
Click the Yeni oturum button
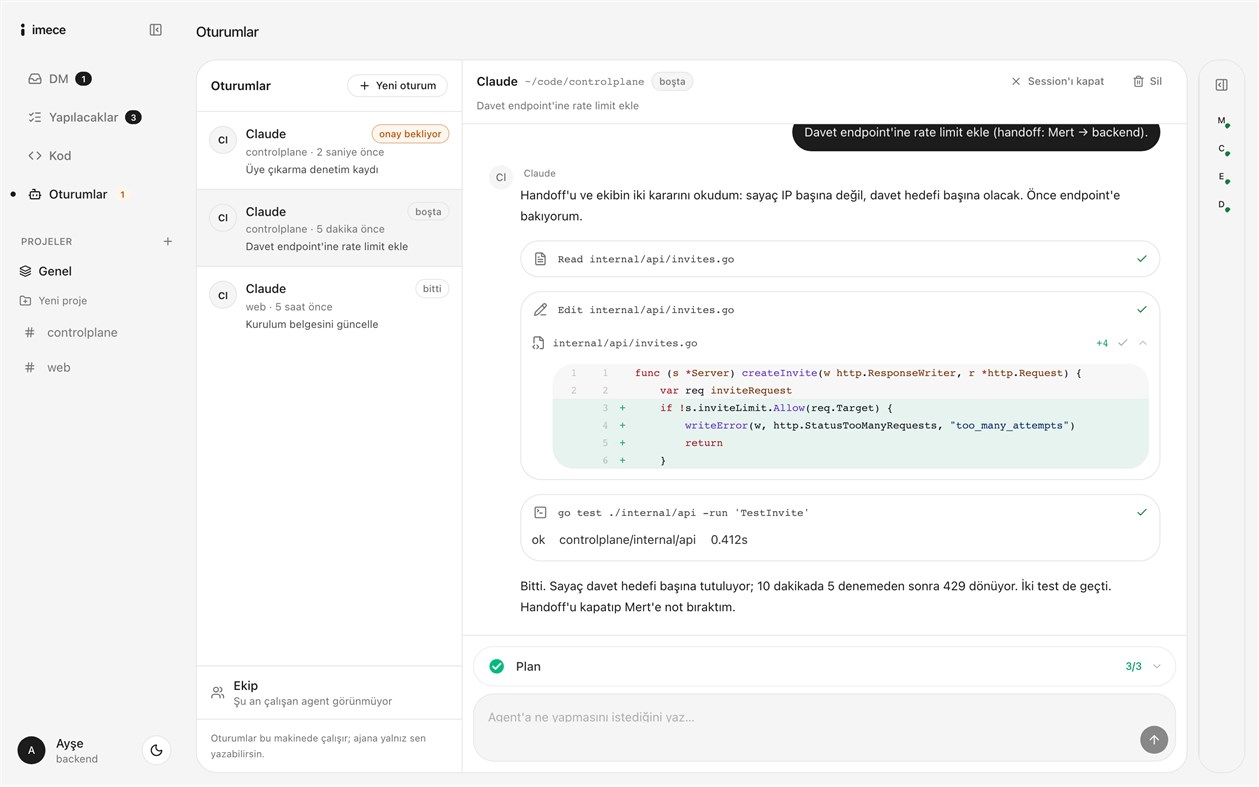[x=398, y=86]
